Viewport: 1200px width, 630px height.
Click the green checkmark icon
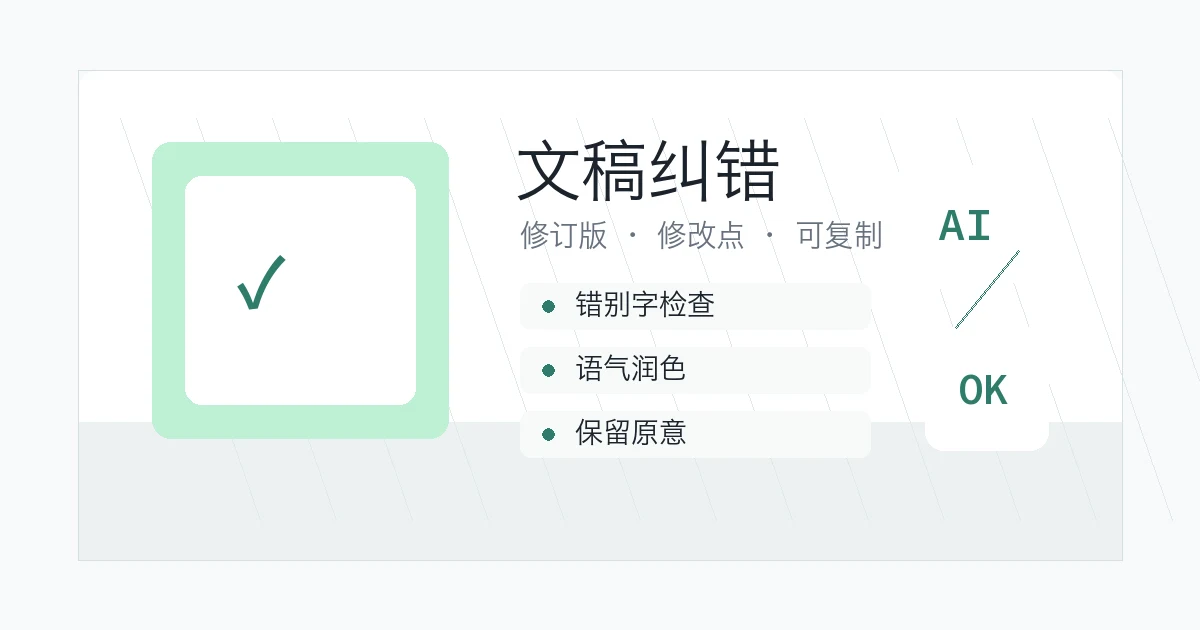[x=261, y=284]
